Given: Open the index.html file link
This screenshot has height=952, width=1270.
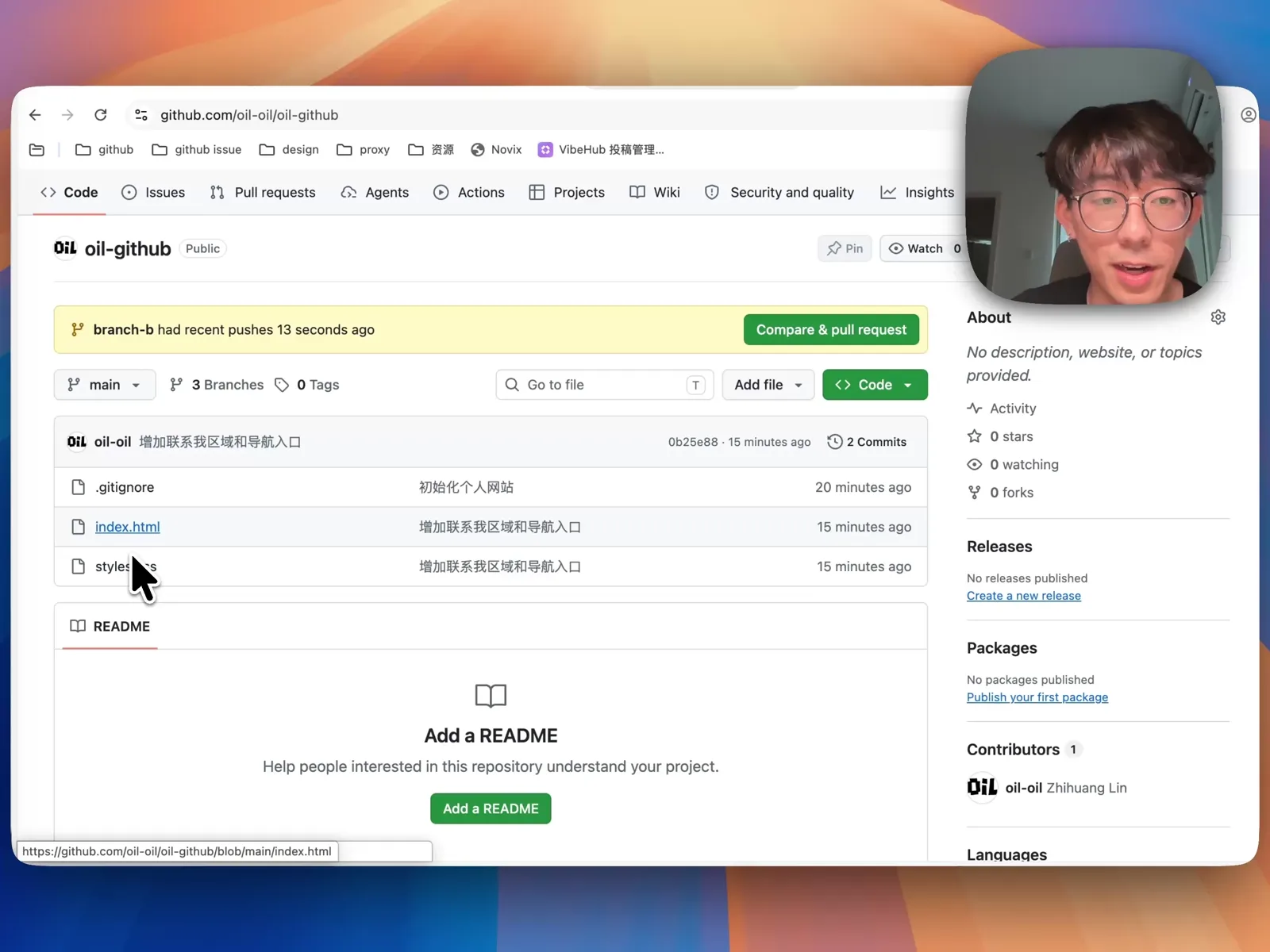Looking at the screenshot, I should coord(128,527).
